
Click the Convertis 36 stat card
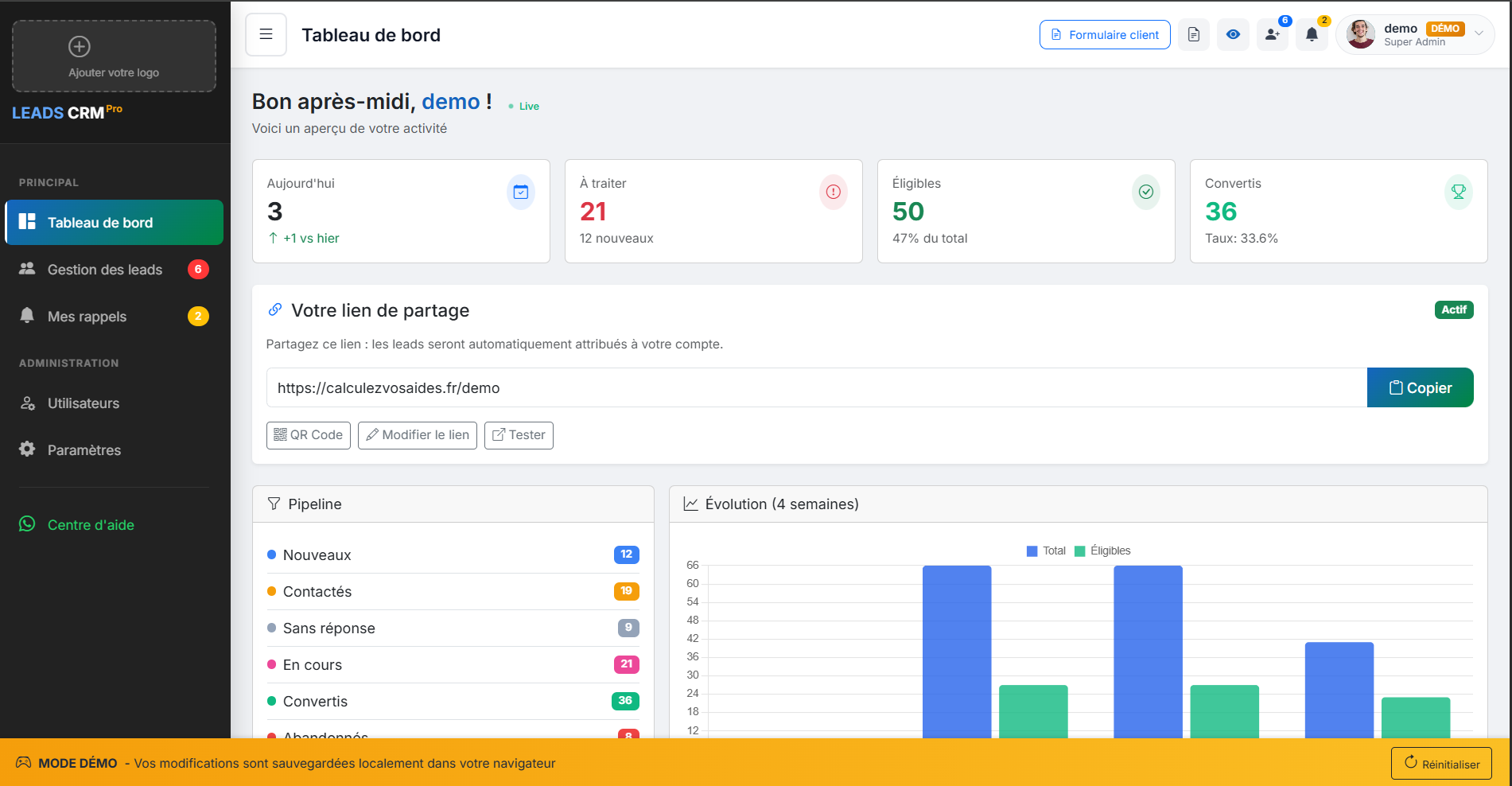(1339, 211)
